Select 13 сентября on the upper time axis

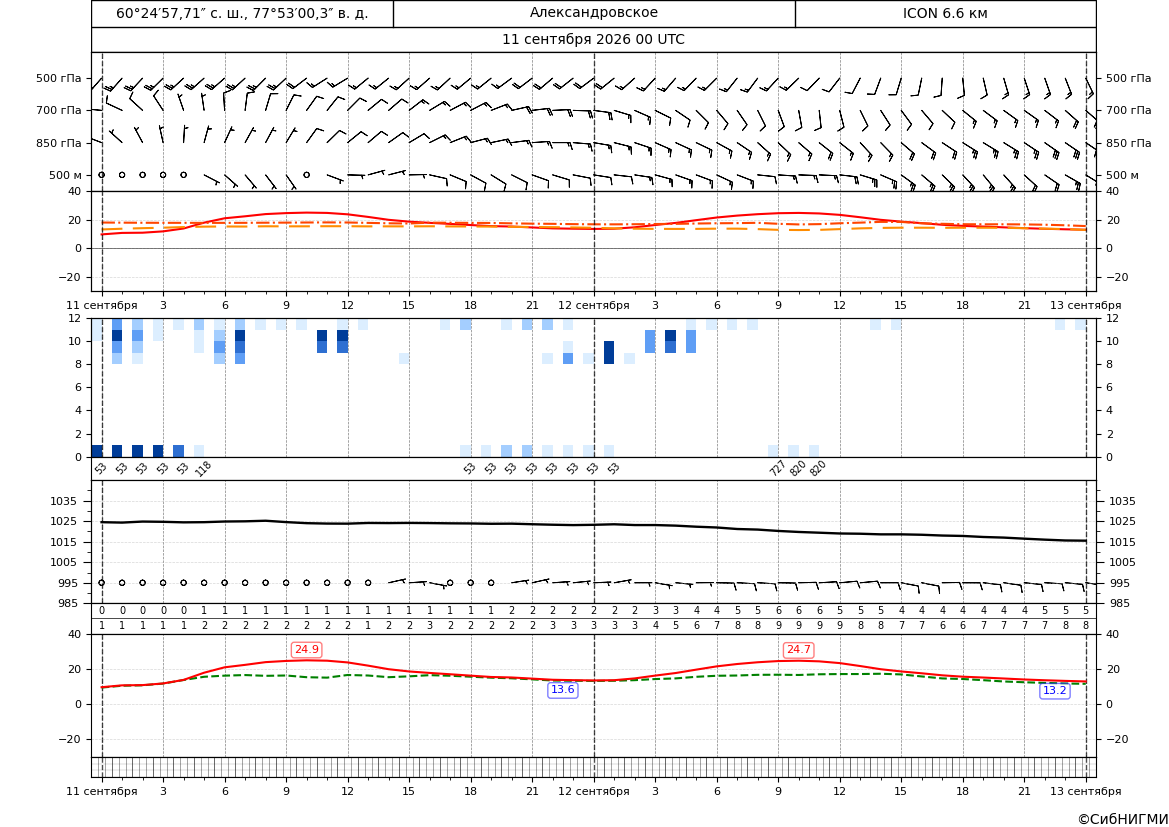pos(1086,305)
